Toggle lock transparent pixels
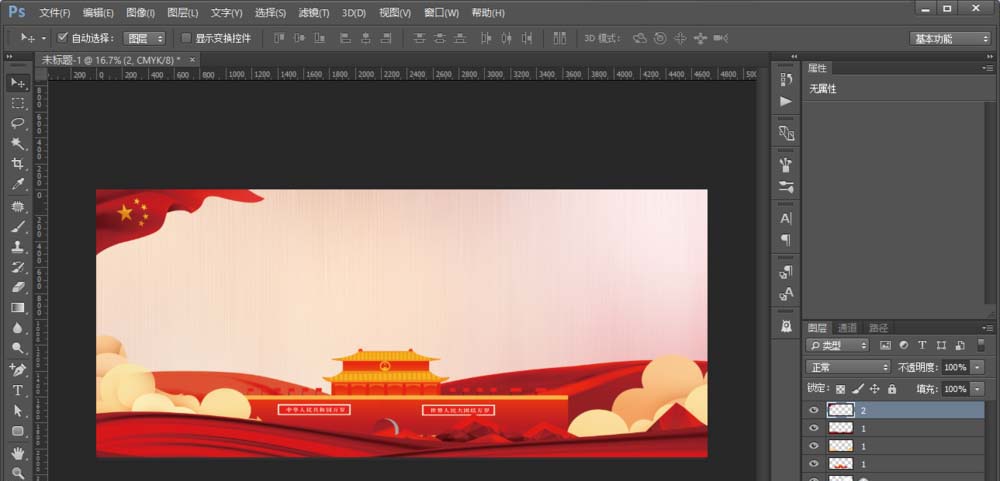 [841, 388]
